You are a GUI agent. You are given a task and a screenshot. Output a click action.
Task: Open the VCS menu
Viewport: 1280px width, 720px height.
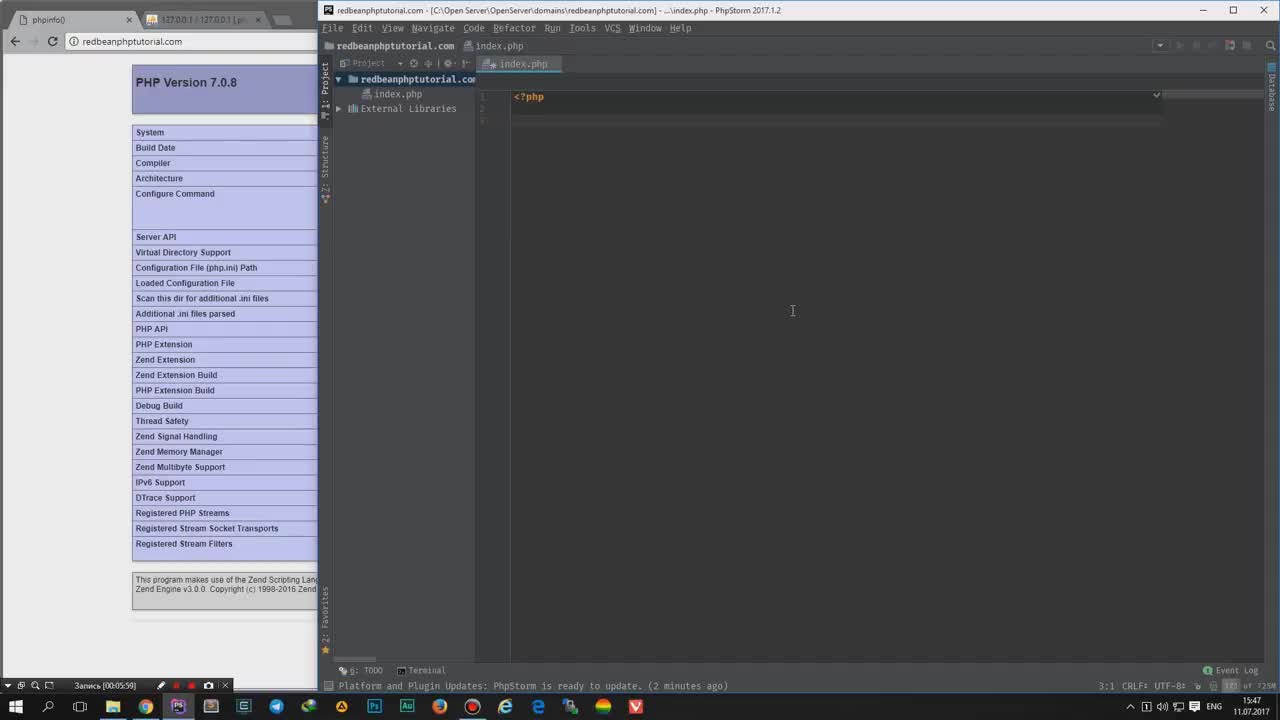[612, 28]
